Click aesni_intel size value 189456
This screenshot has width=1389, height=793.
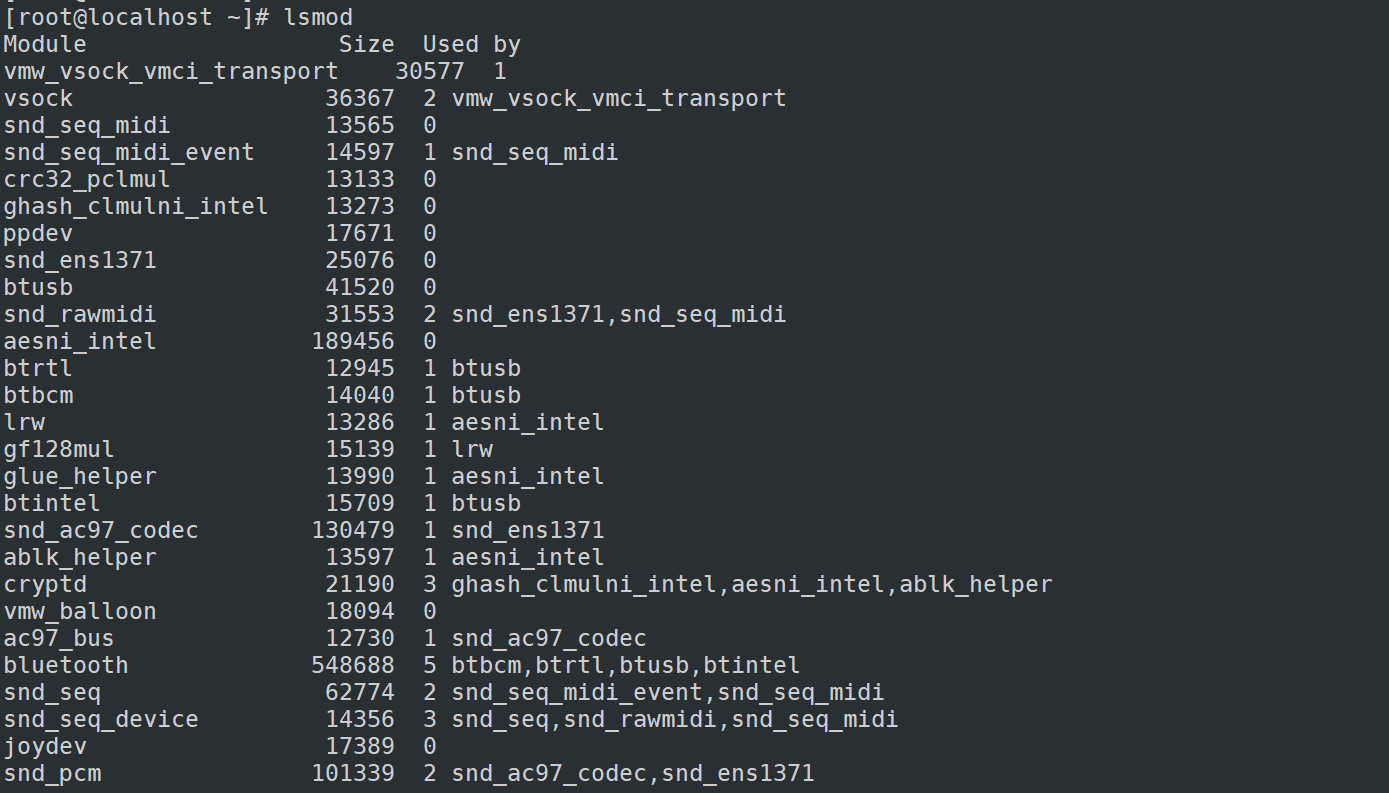(353, 341)
